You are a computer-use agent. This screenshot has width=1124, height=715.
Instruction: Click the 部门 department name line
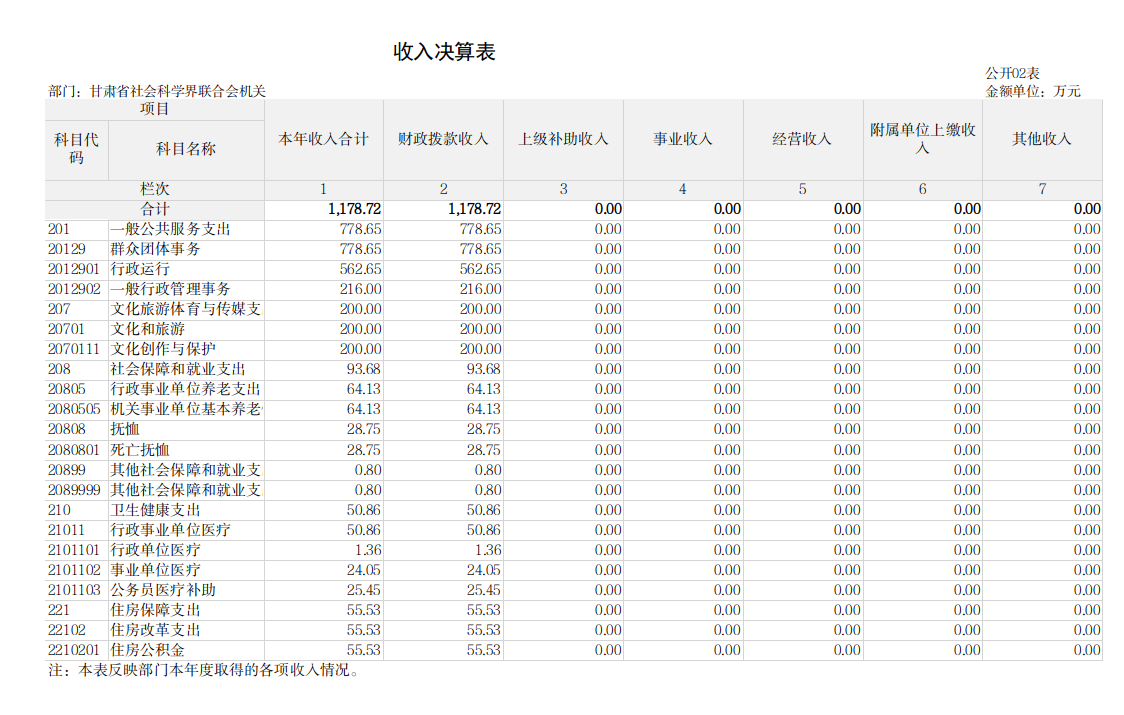[x=157, y=91]
